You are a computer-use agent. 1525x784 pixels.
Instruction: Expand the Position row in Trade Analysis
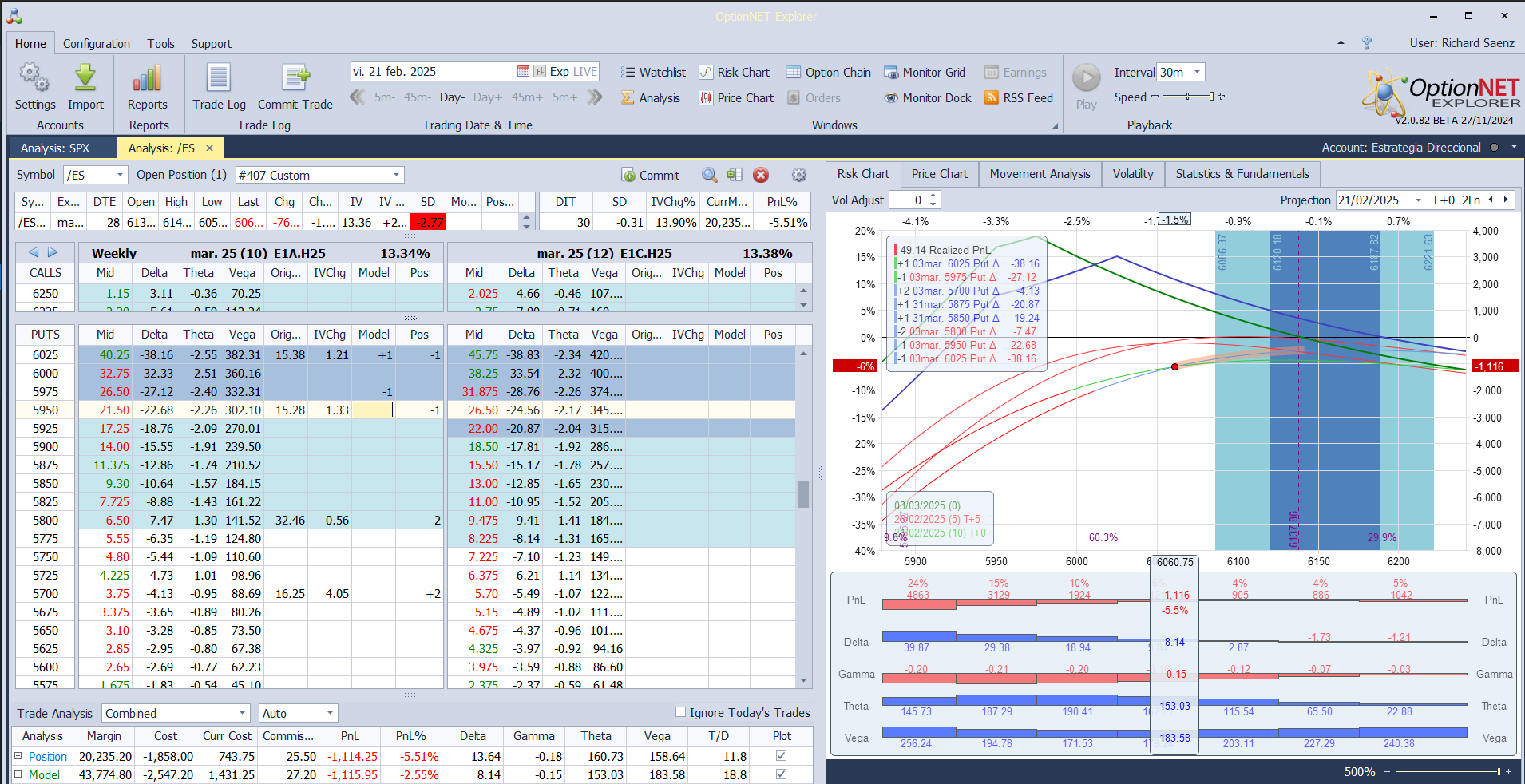18,756
